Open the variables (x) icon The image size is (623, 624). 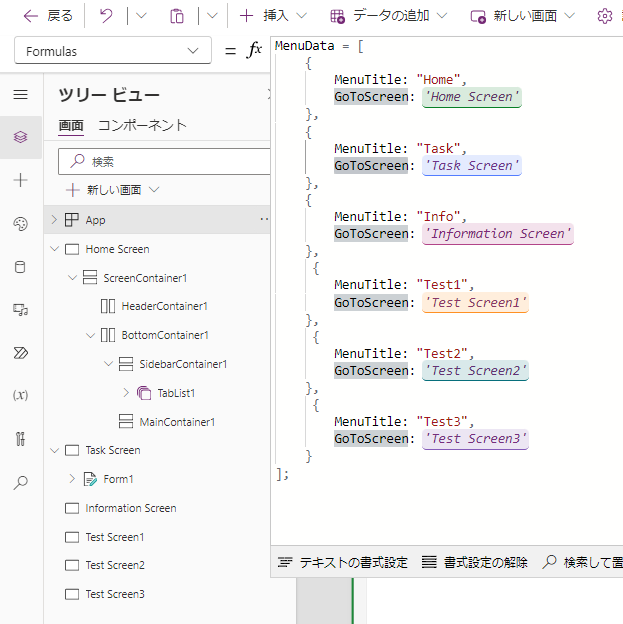coord(20,395)
